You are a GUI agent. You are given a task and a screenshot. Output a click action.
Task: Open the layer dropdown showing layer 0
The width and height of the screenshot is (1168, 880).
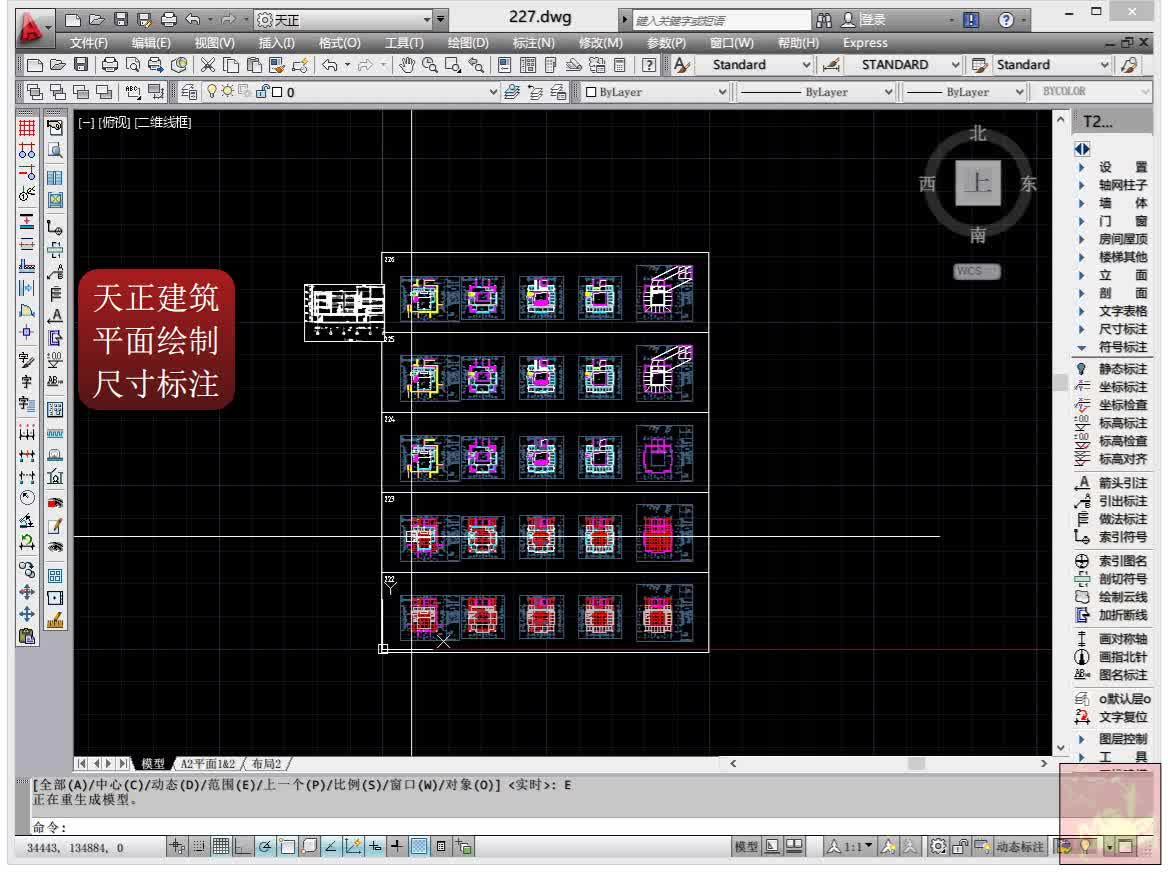[x=490, y=91]
